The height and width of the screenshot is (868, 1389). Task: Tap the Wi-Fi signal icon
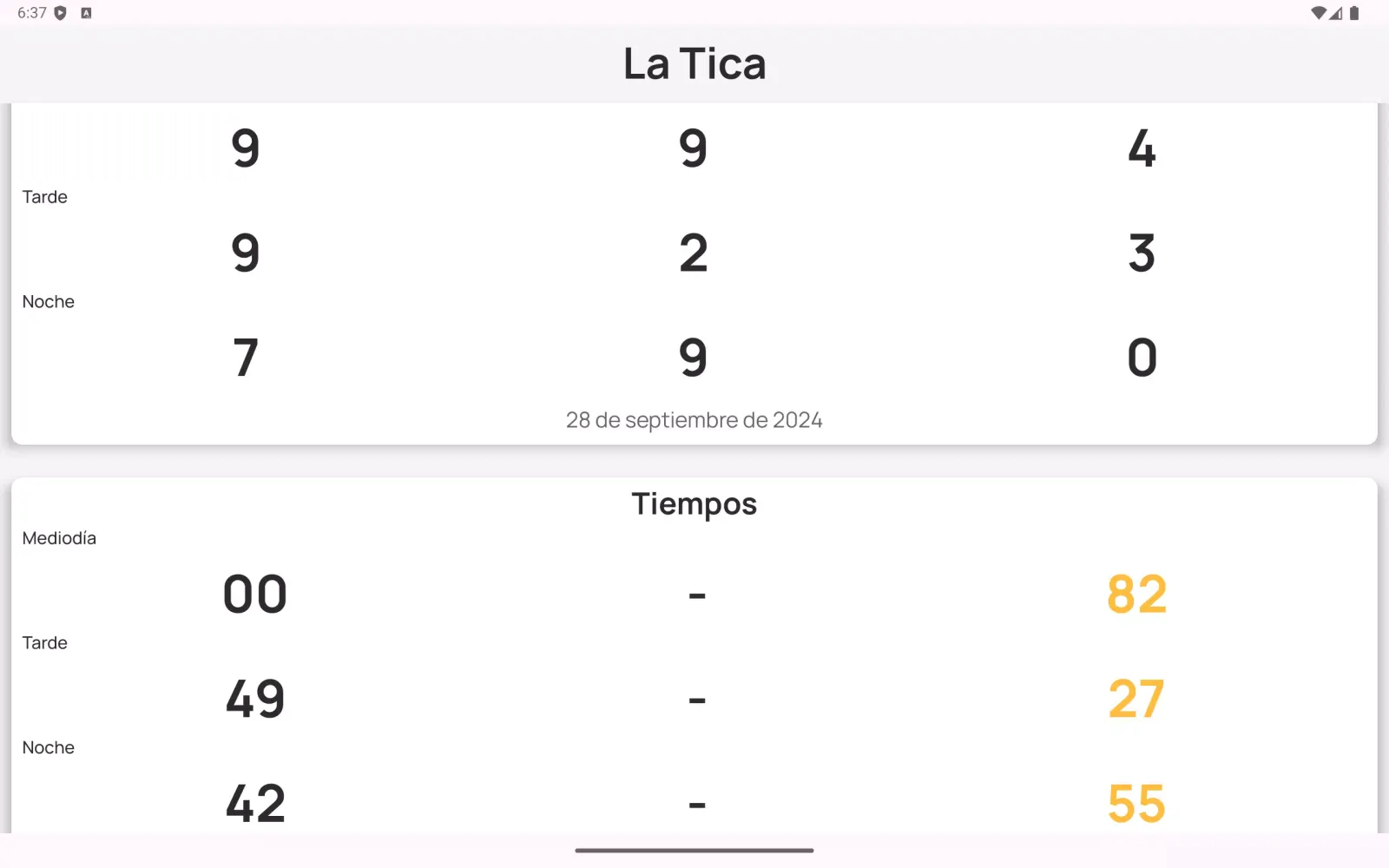pyautogui.click(x=1319, y=13)
